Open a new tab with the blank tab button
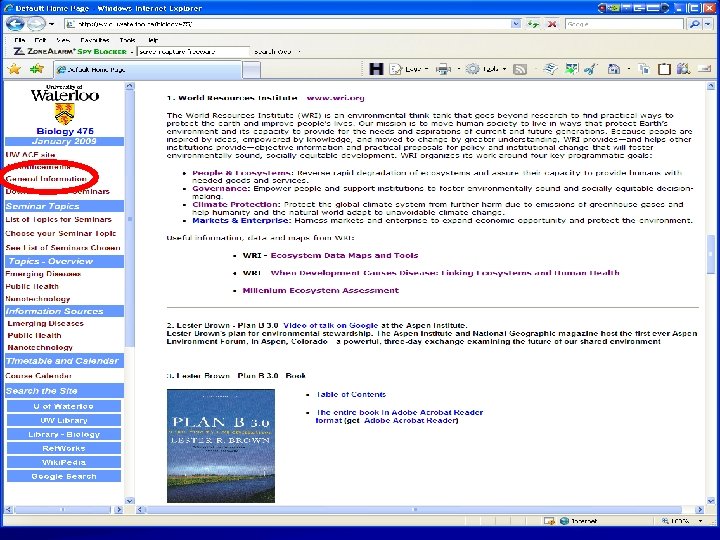 251,70
